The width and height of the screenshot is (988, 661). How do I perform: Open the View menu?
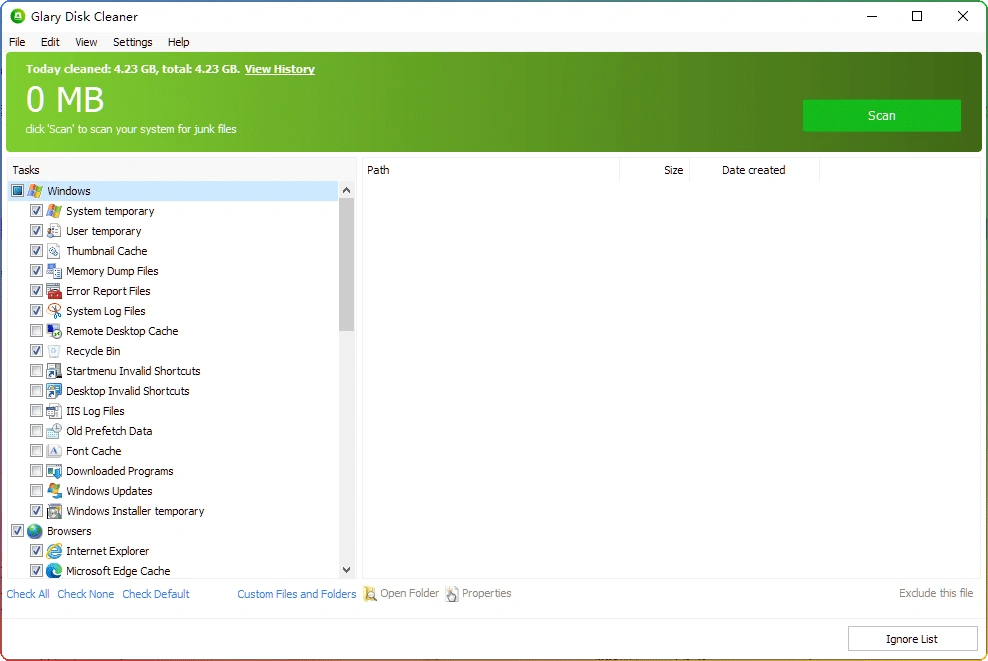pos(86,42)
